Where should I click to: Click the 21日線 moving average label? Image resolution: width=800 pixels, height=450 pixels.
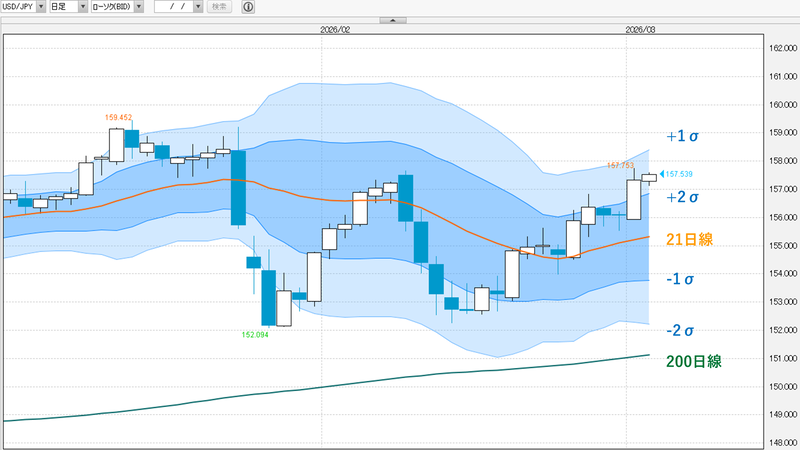point(689,239)
